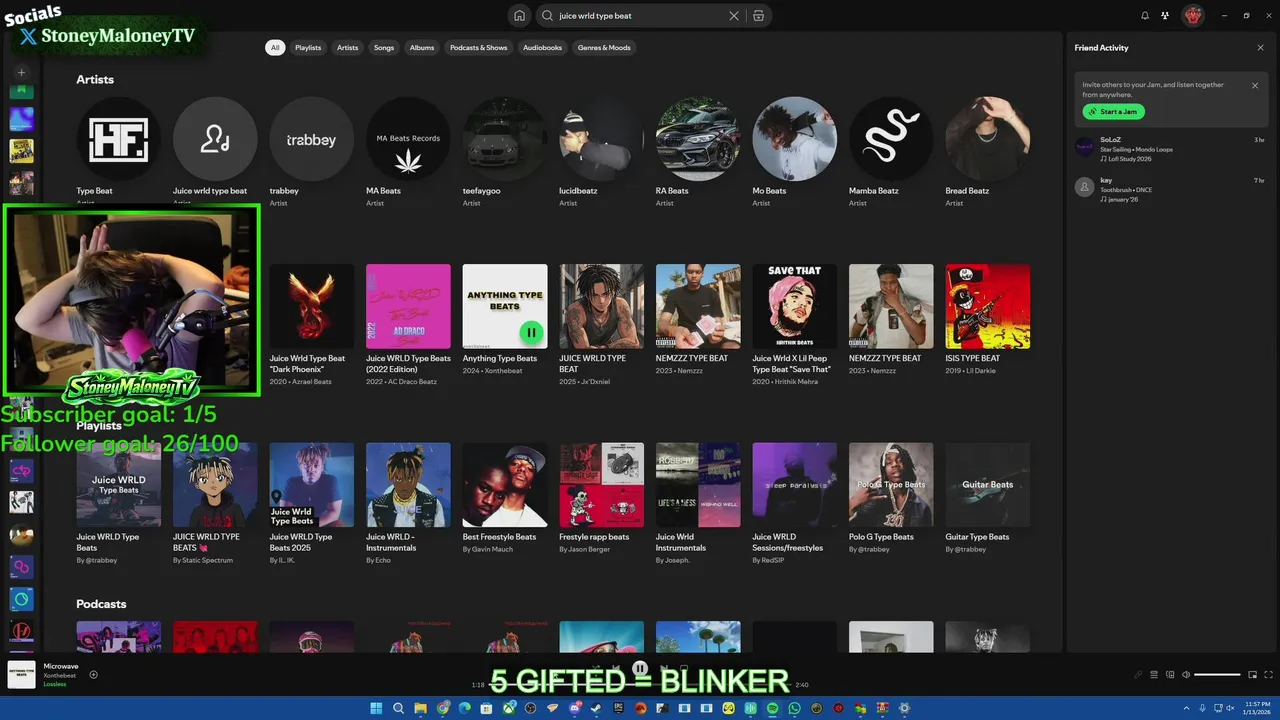Open Windows taskbar search

[x=398, y=708]
